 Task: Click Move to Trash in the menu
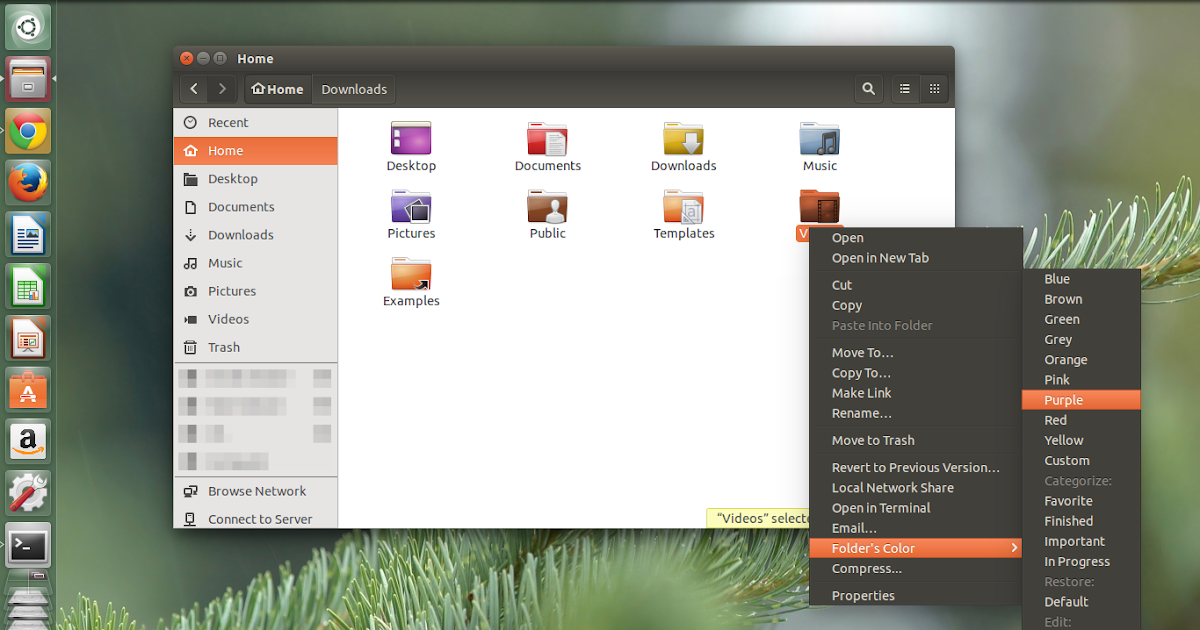[x=873, y=440]
